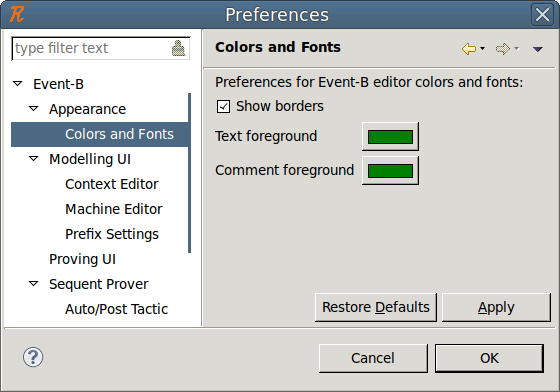Click the forward navigation arrow icon
This screenshot has width=560, height=392.
click(x=502, y=49)
